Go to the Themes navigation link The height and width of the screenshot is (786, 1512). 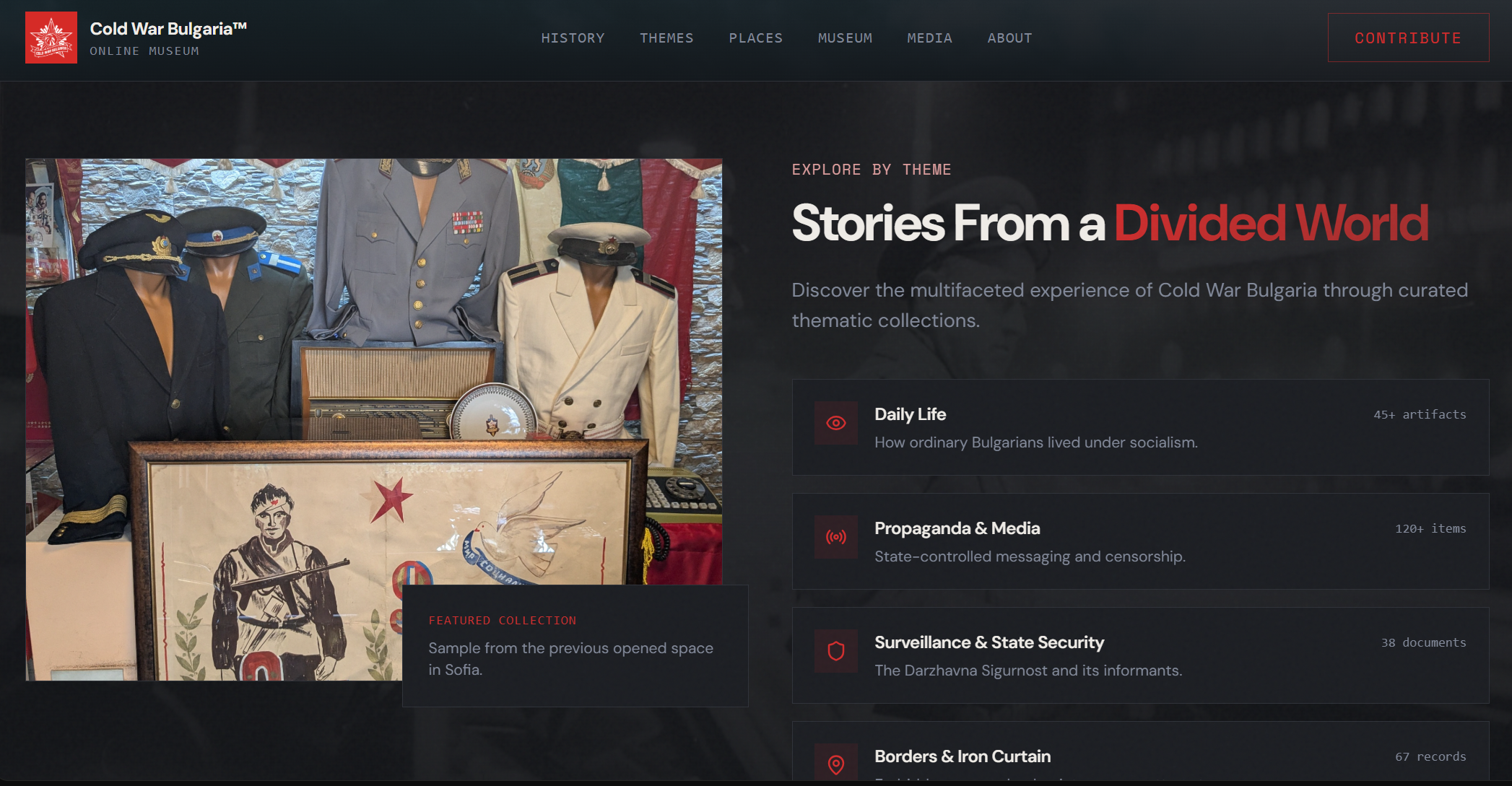point(666,38)
